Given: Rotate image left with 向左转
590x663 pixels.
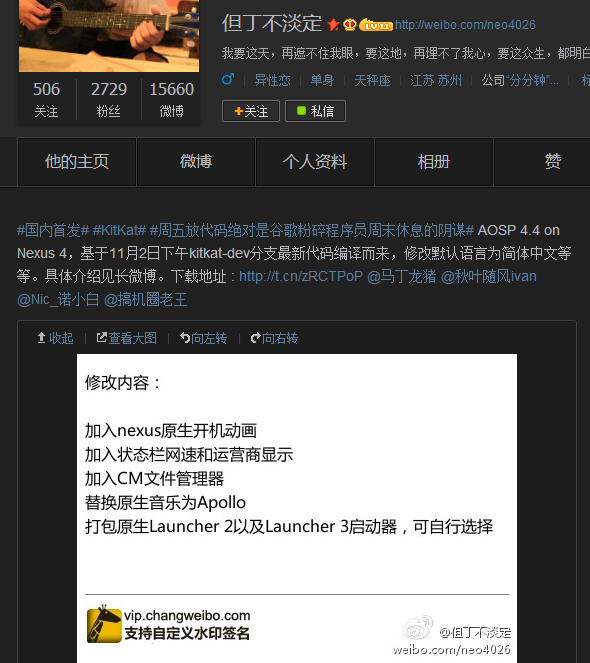Looking at the screenshot, I should pyautogui.click(x=203, y=338).
